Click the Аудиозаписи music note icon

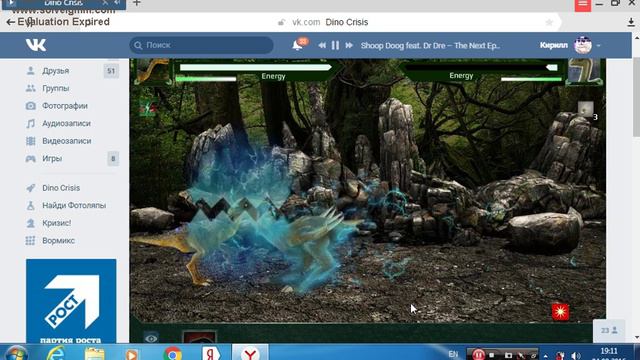[x=31, y=123]
